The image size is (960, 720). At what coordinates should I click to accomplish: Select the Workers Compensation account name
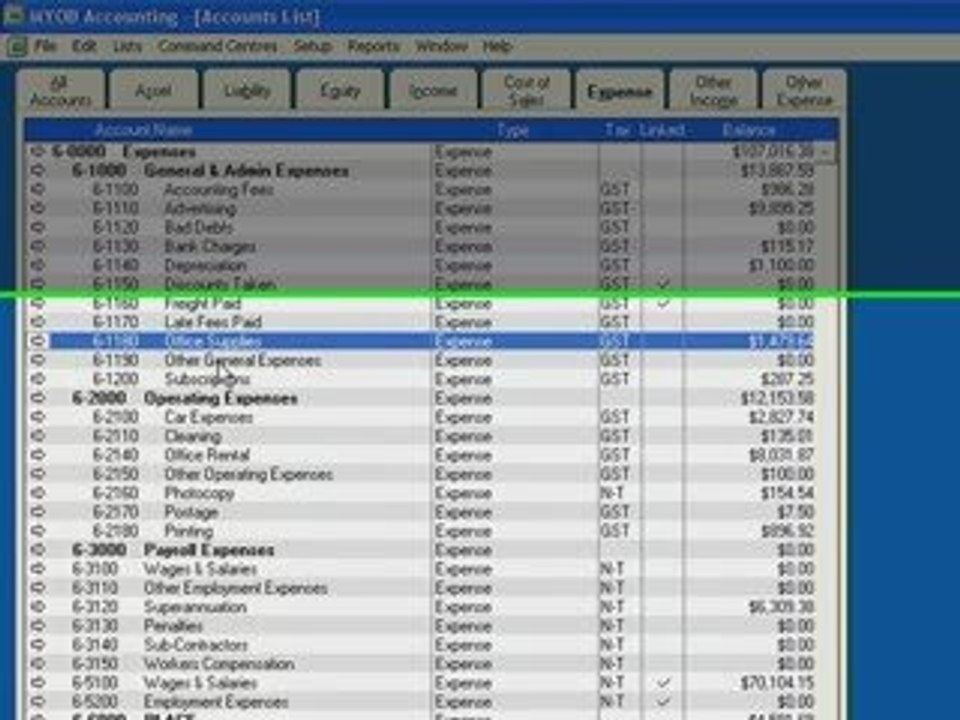pos(219,664)
